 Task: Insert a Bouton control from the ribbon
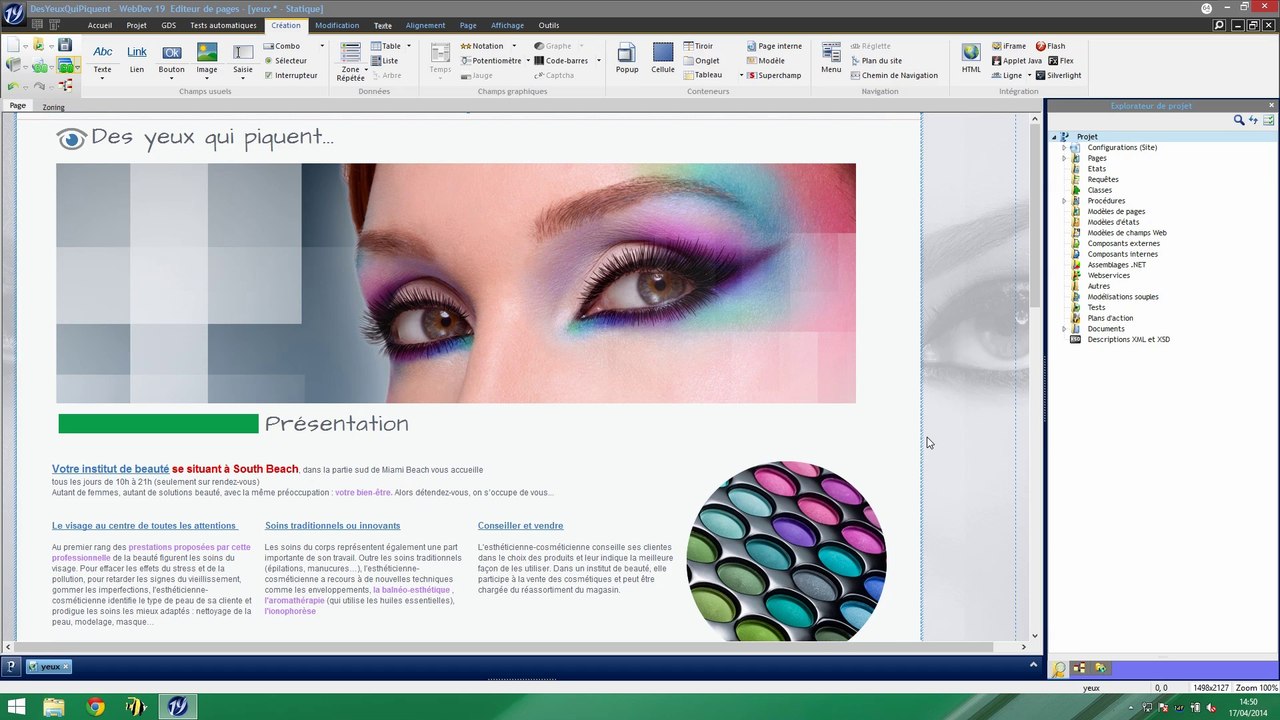click(171, 59)
